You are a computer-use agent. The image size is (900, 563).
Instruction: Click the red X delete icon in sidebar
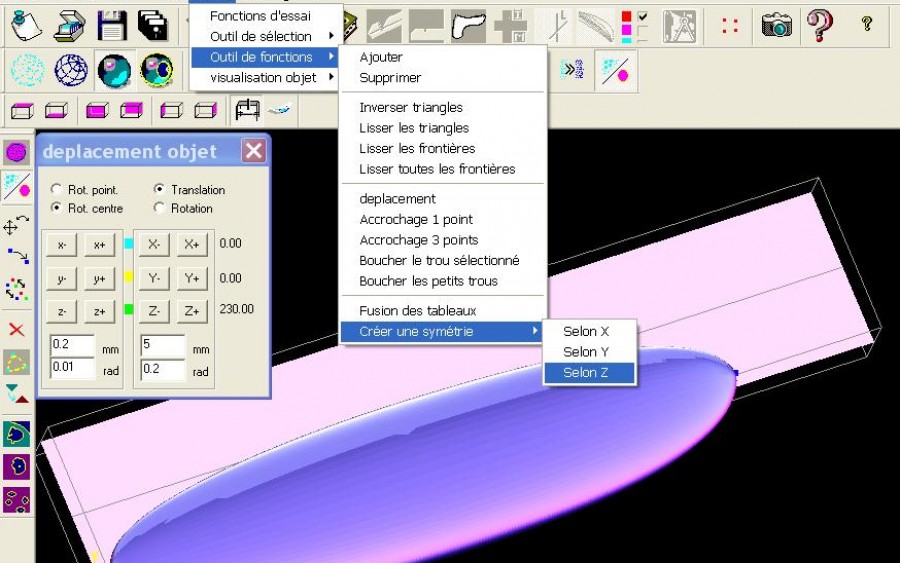[17, 329]
